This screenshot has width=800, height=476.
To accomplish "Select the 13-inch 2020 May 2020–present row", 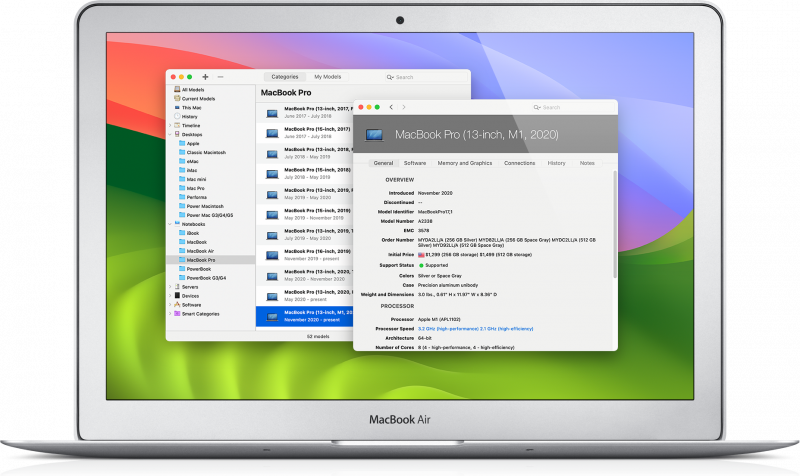I will click(305, 296).
